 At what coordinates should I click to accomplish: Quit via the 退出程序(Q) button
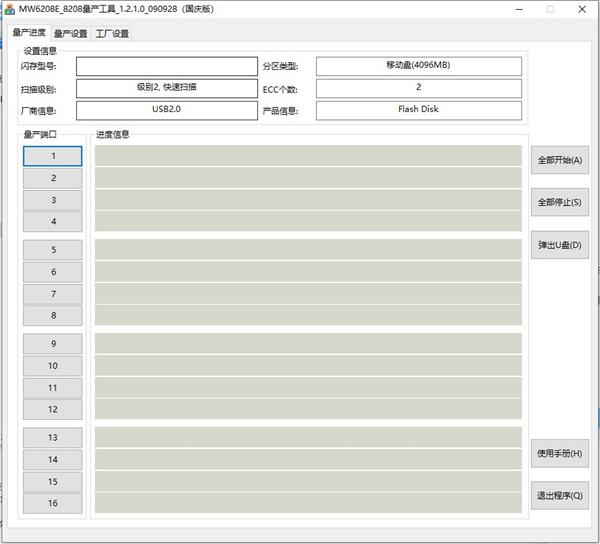click(559, 496)
